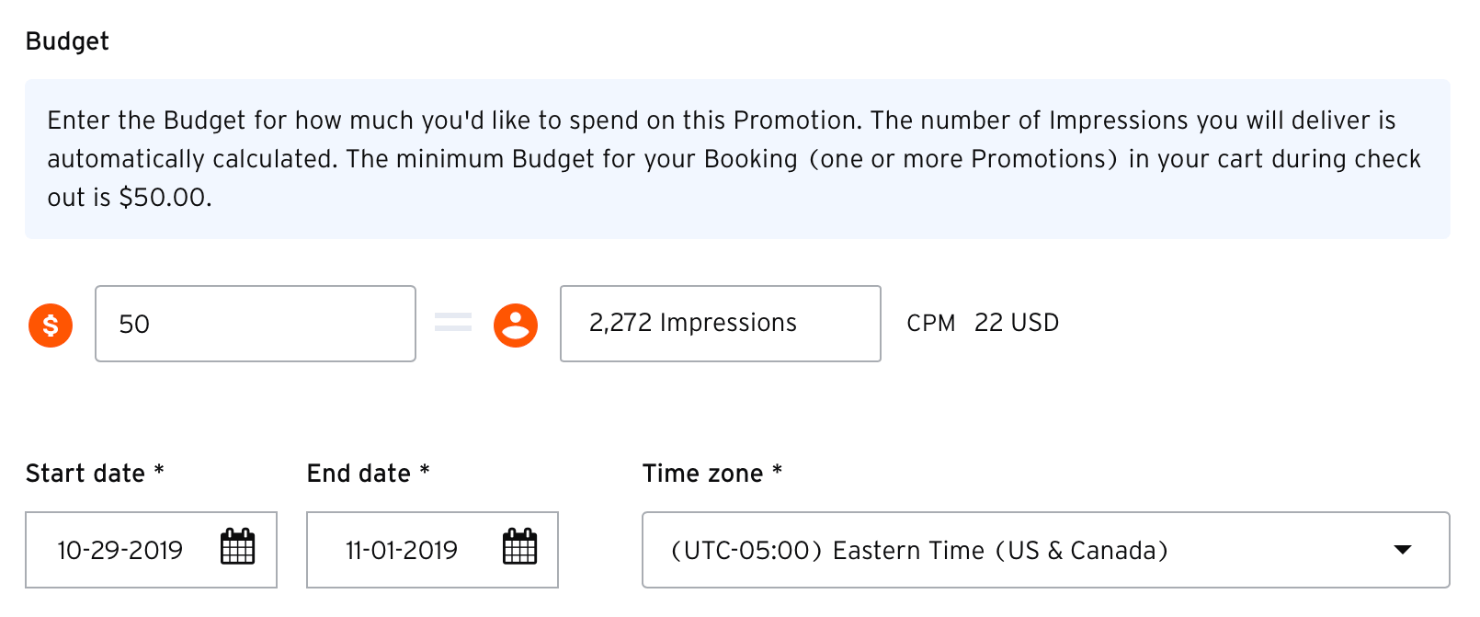Click the Budget section heading

click(x=67, y=42)
